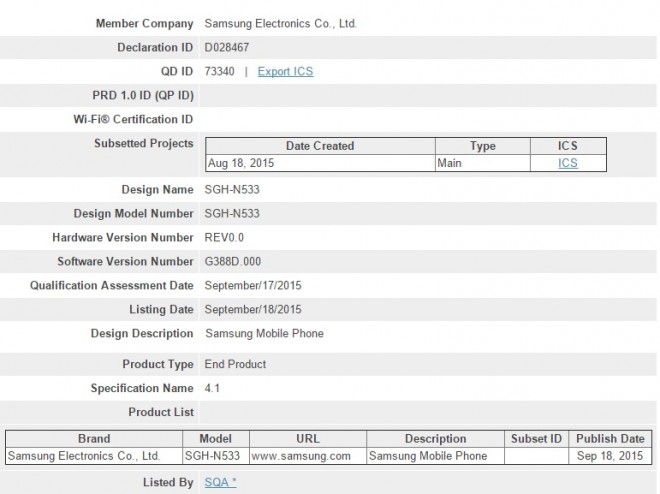Click the hardware version REV0.0 value

click(x=224, y=237)
